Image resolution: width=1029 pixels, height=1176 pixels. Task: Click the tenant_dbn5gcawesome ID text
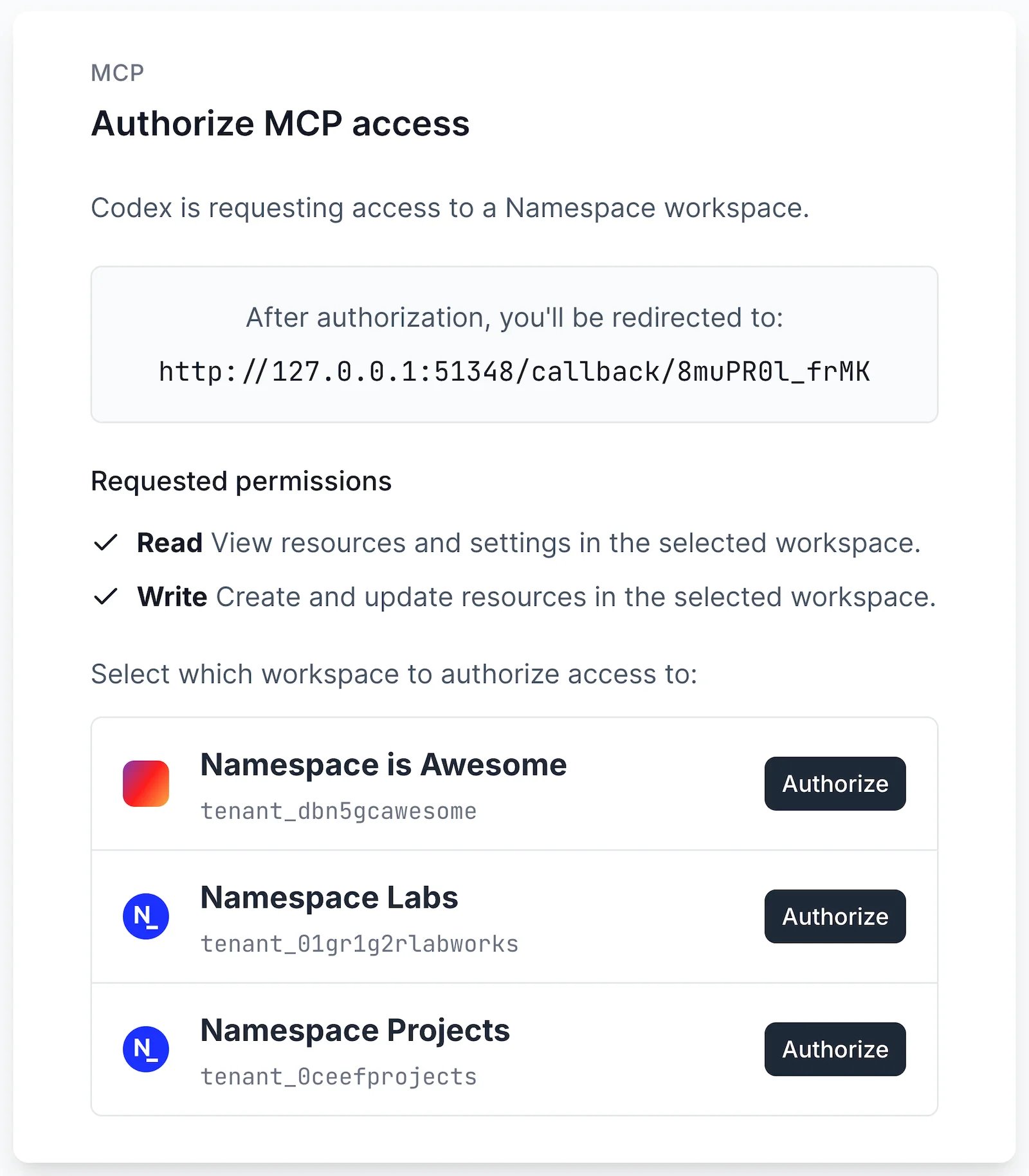coord(339,811)
